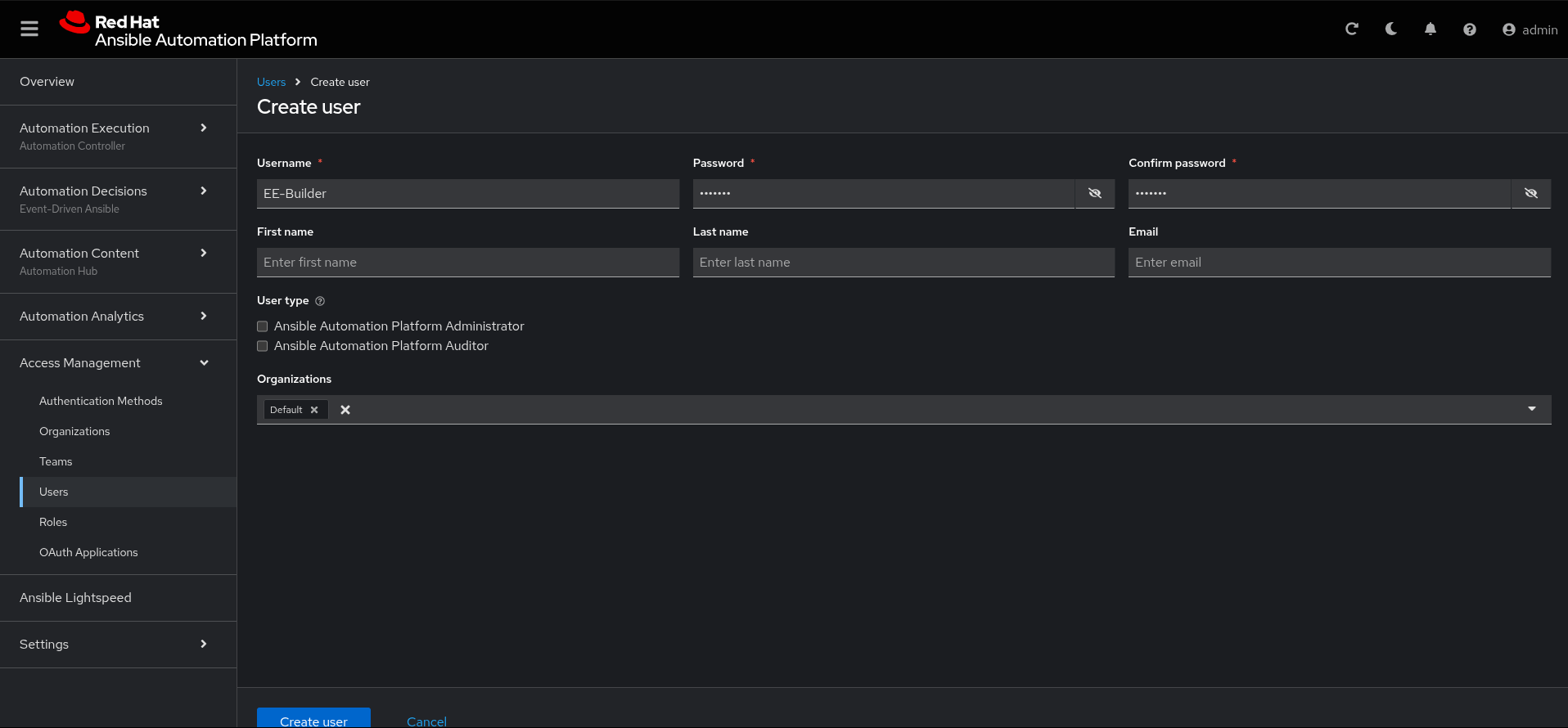Click the refresh icon in header
Viewport: 1568px width, 728px height.
coord(1351,29)
